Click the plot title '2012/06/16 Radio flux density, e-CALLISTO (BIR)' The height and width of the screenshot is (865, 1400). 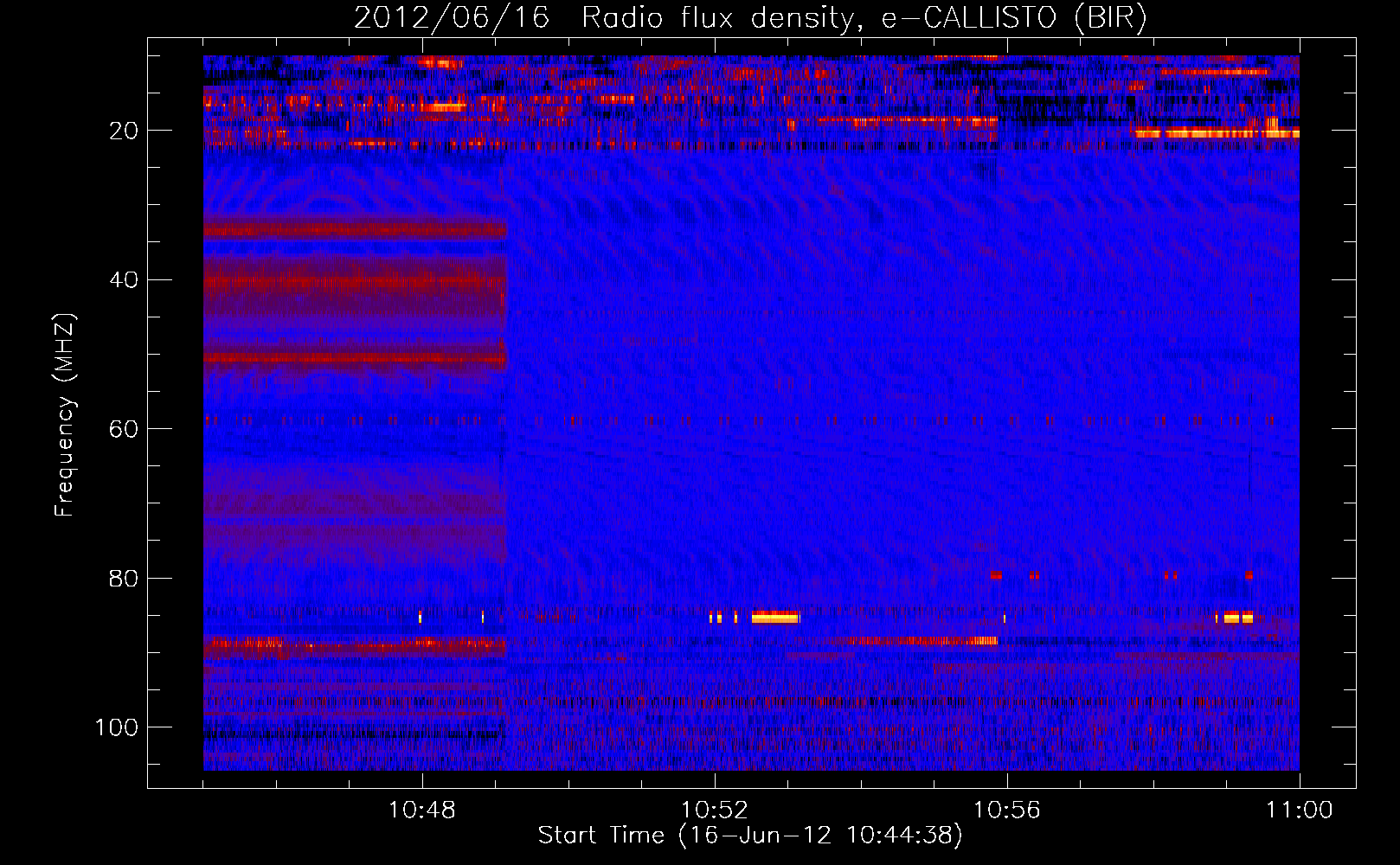pos(750,18)
